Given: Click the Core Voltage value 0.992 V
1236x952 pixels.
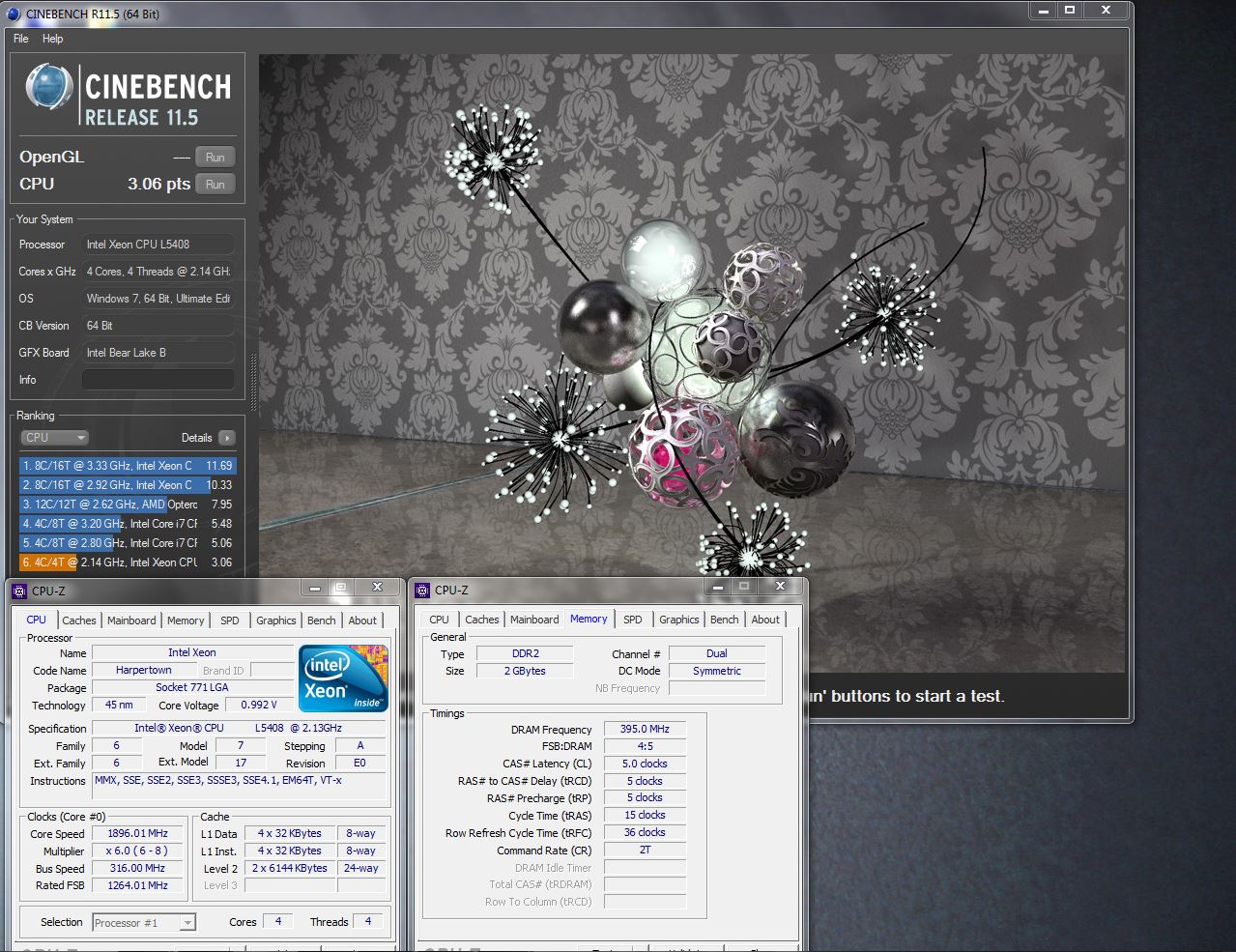Looking at the screenshot, I should [259, 705].
